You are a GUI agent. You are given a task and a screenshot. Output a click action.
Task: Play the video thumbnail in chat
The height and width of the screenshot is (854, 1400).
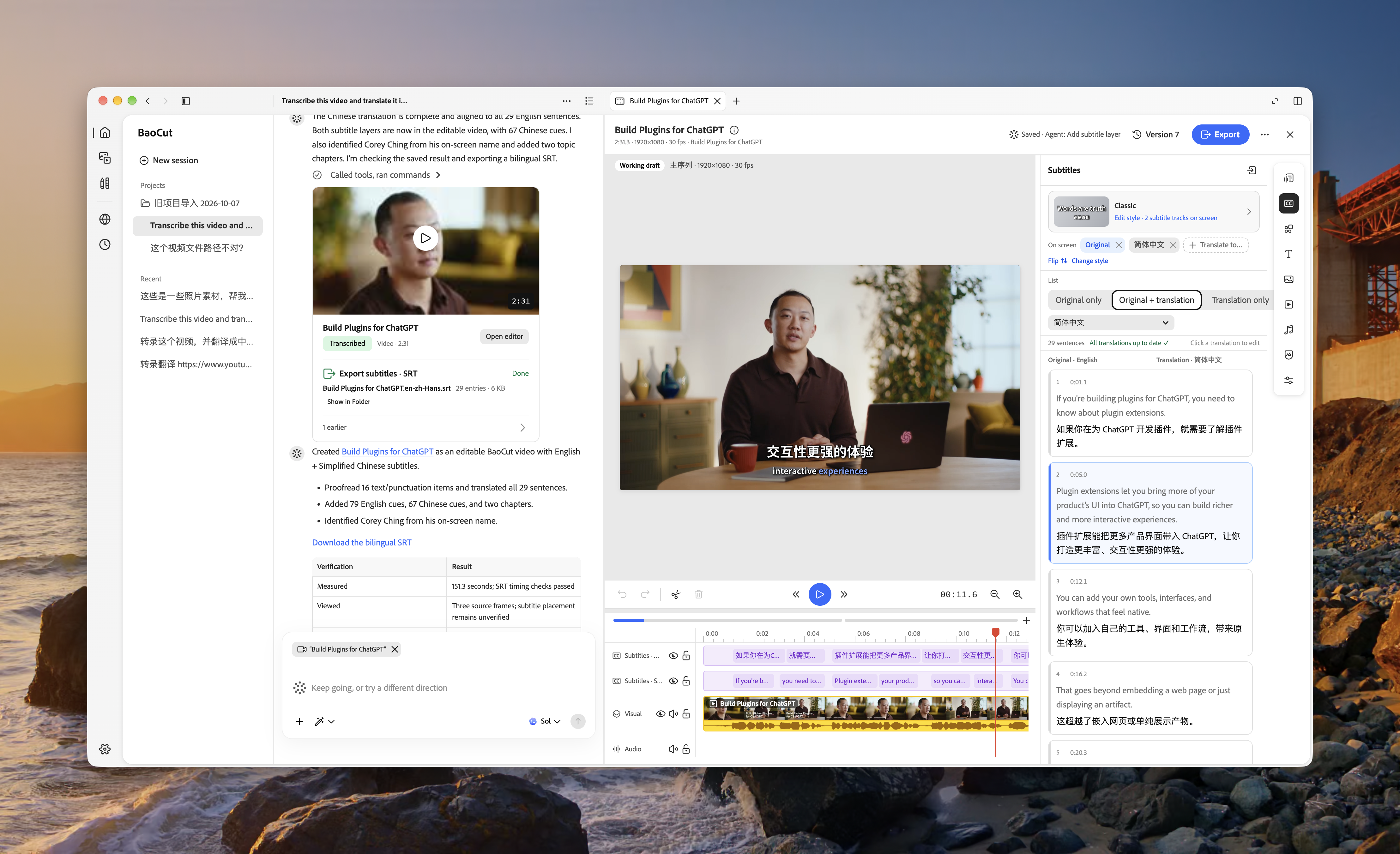pyautogui.click(x=425, y=238)
